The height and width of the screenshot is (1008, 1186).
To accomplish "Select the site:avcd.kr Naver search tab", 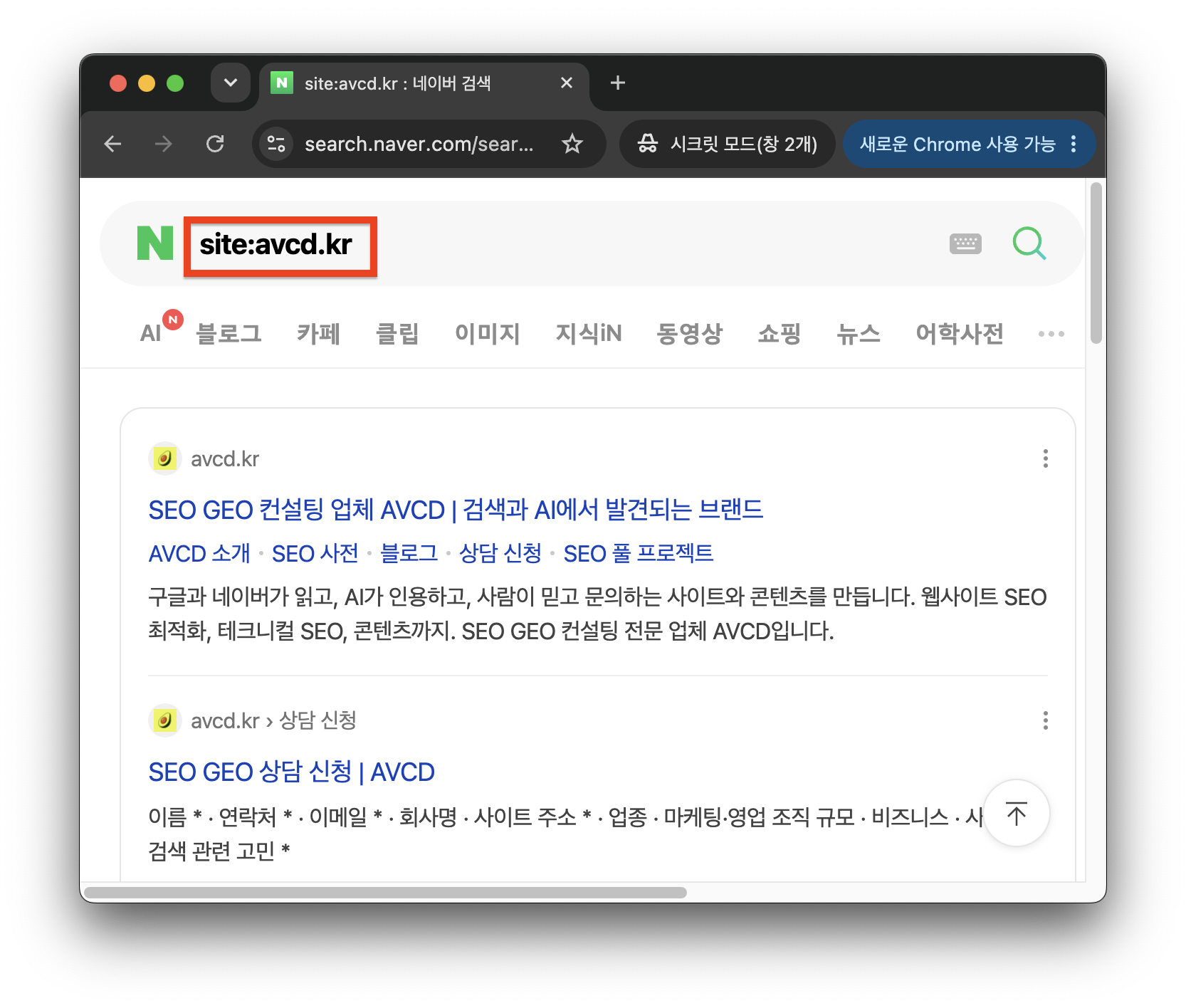I will [424, 84].
